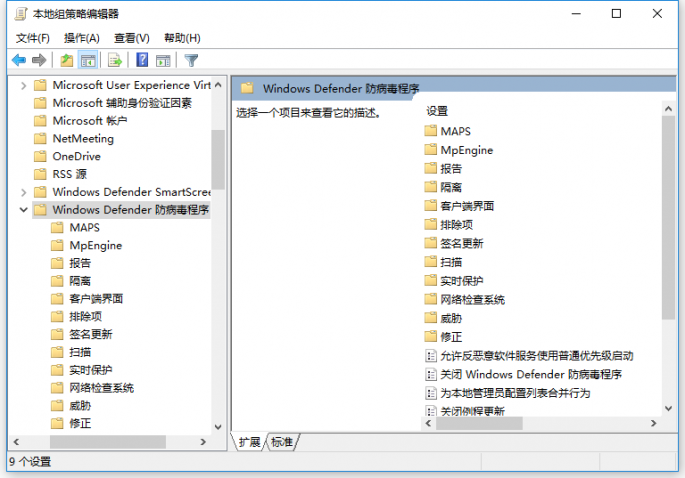685x478 pixels.
Task: Switch to the 标准 tab
Action: (282, 442)
